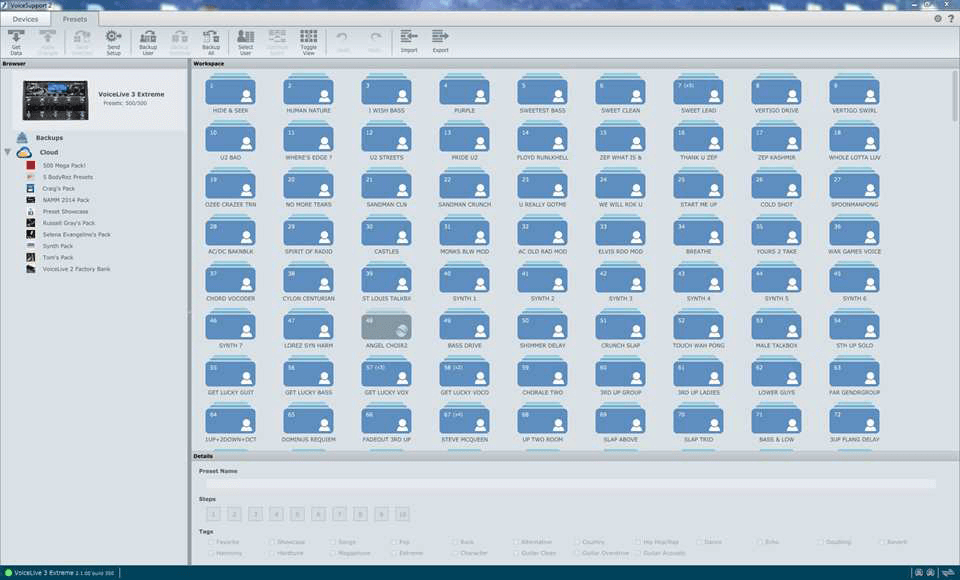Image resolution: width=960 pixels, height=580 pixels.
Task: Switch to the Presets tab
Action: coord(75,19)
